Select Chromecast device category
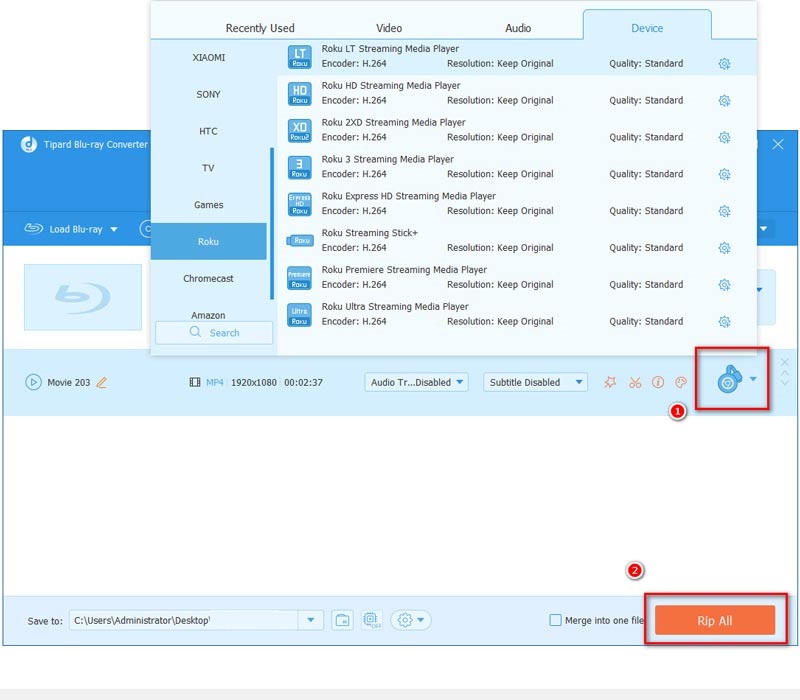The width and height of the screenshot is (800, 700). coord(209,279)
